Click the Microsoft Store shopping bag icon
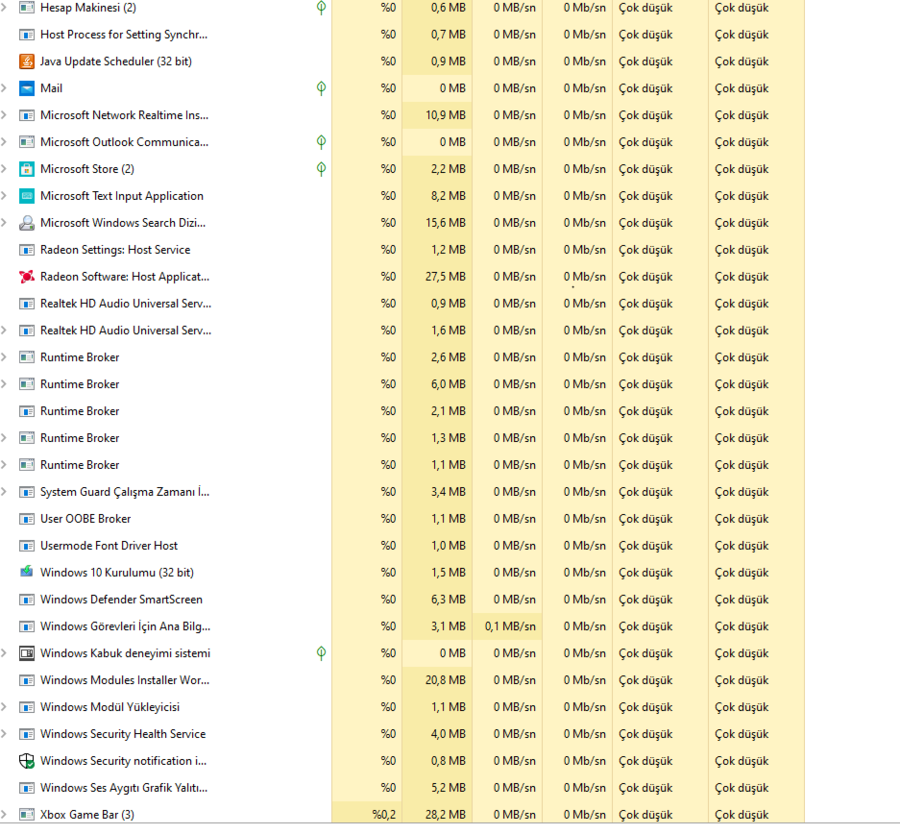The width and height of the screenshot is (900, 834). click(x=26, y=169)
